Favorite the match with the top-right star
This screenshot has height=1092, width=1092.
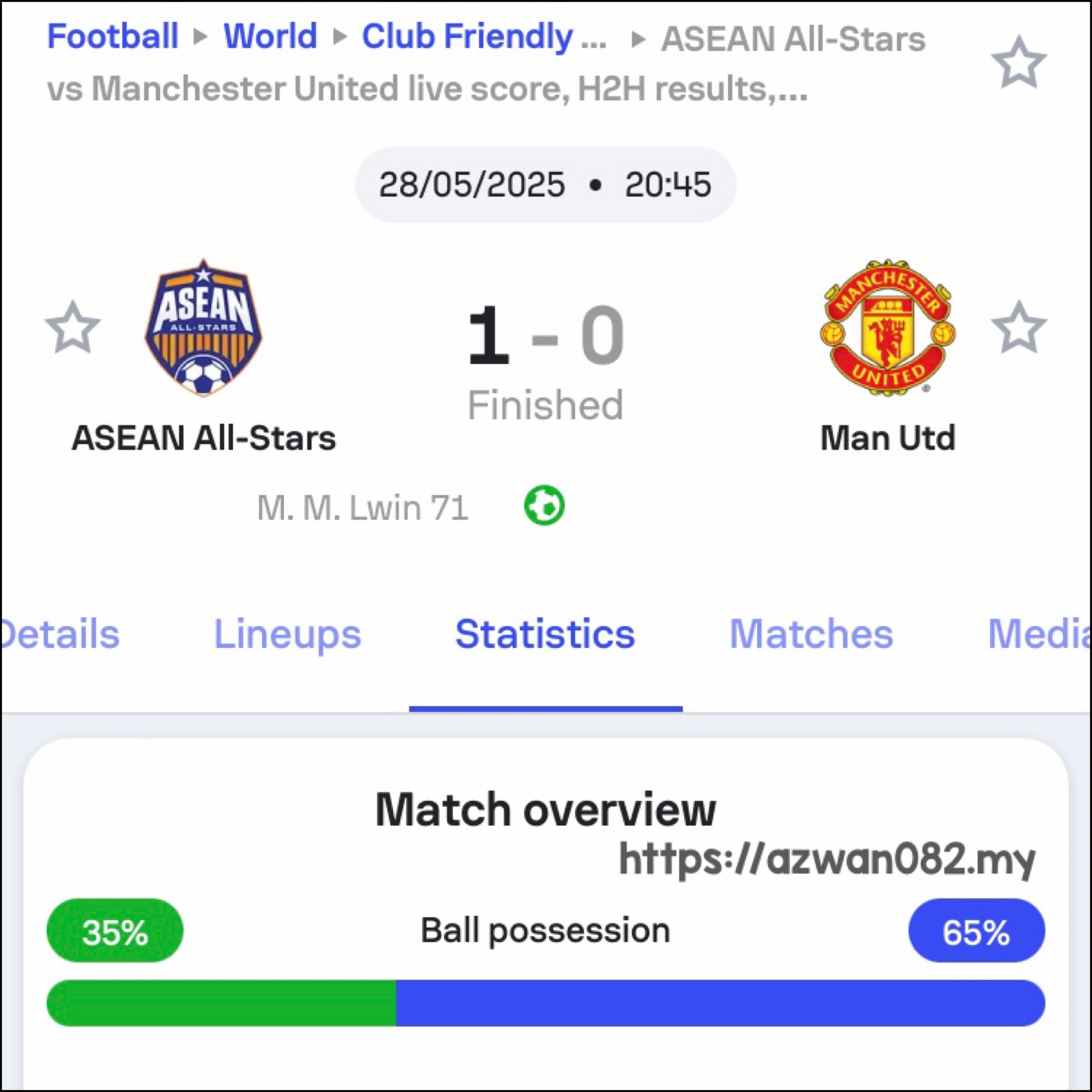pyautogui.click(x=1019, y=62)
